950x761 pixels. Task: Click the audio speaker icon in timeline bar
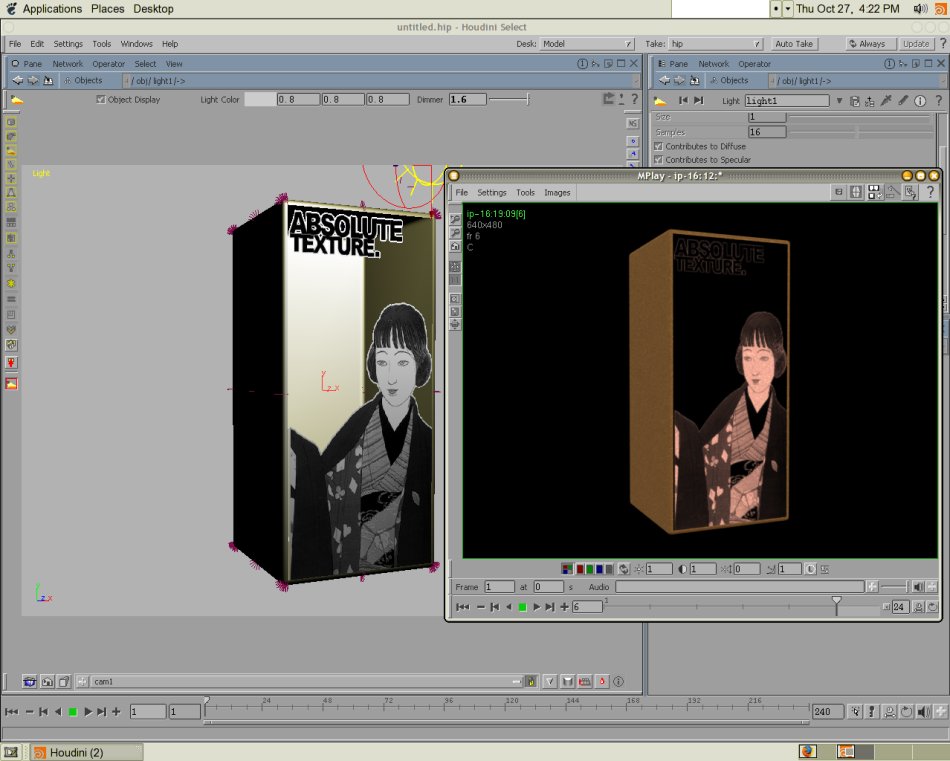click(x=923, y=711)
